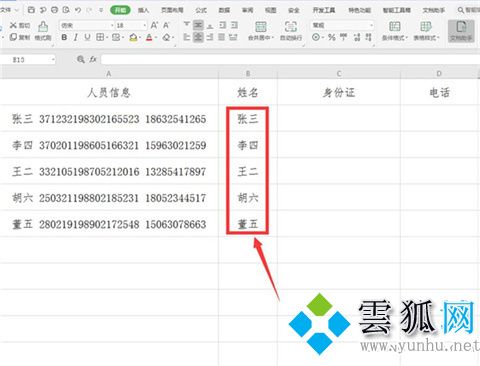The height and width of the screenshot is (366, 480).
Task: Open the Fill color dropdown arrow
Action: point(140,38)
